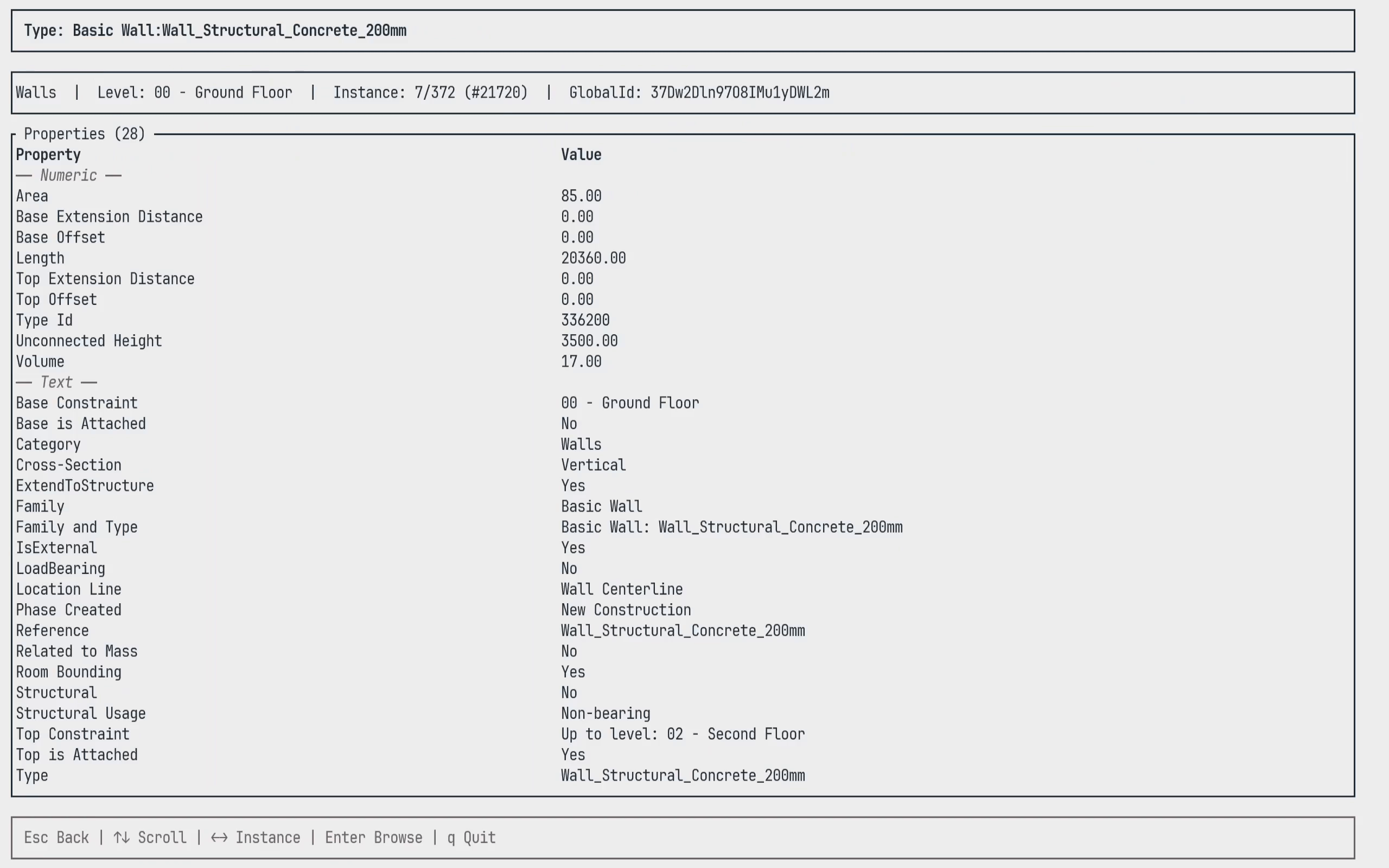Collapse the Numeric section divider
1389x868 pixels.
click(x=68, y=175)
